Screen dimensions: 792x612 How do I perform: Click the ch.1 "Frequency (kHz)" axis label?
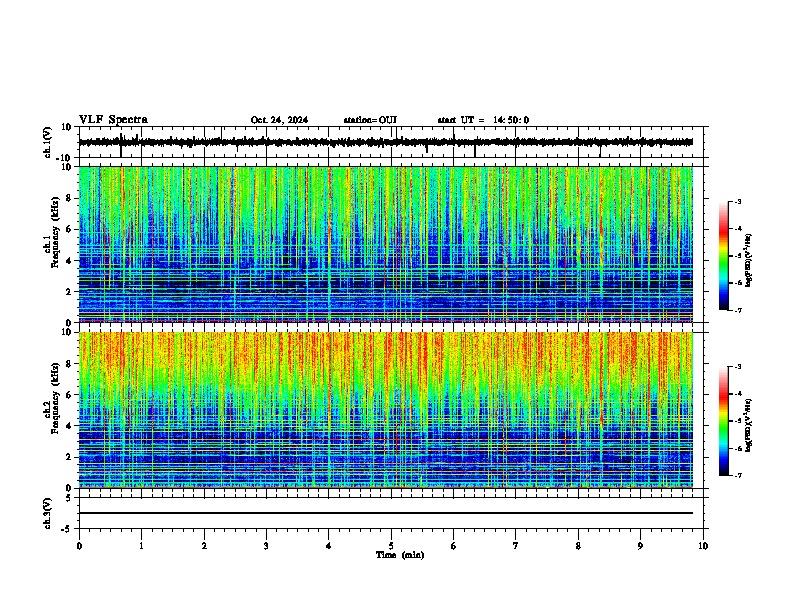[x=55, y=232]
